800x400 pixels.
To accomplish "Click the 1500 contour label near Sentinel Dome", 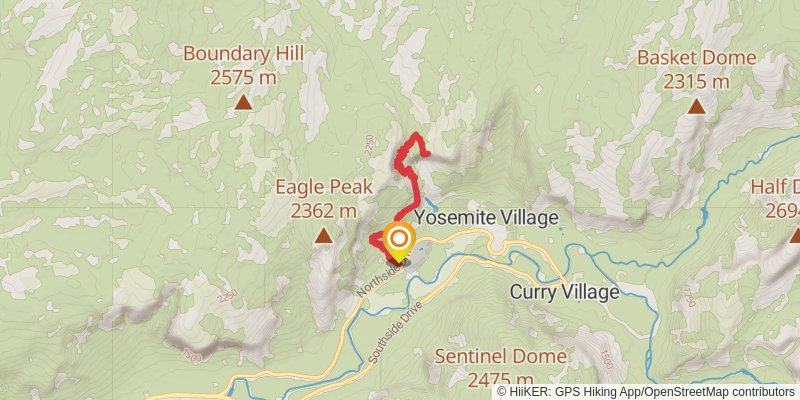I will click(606, 360).
